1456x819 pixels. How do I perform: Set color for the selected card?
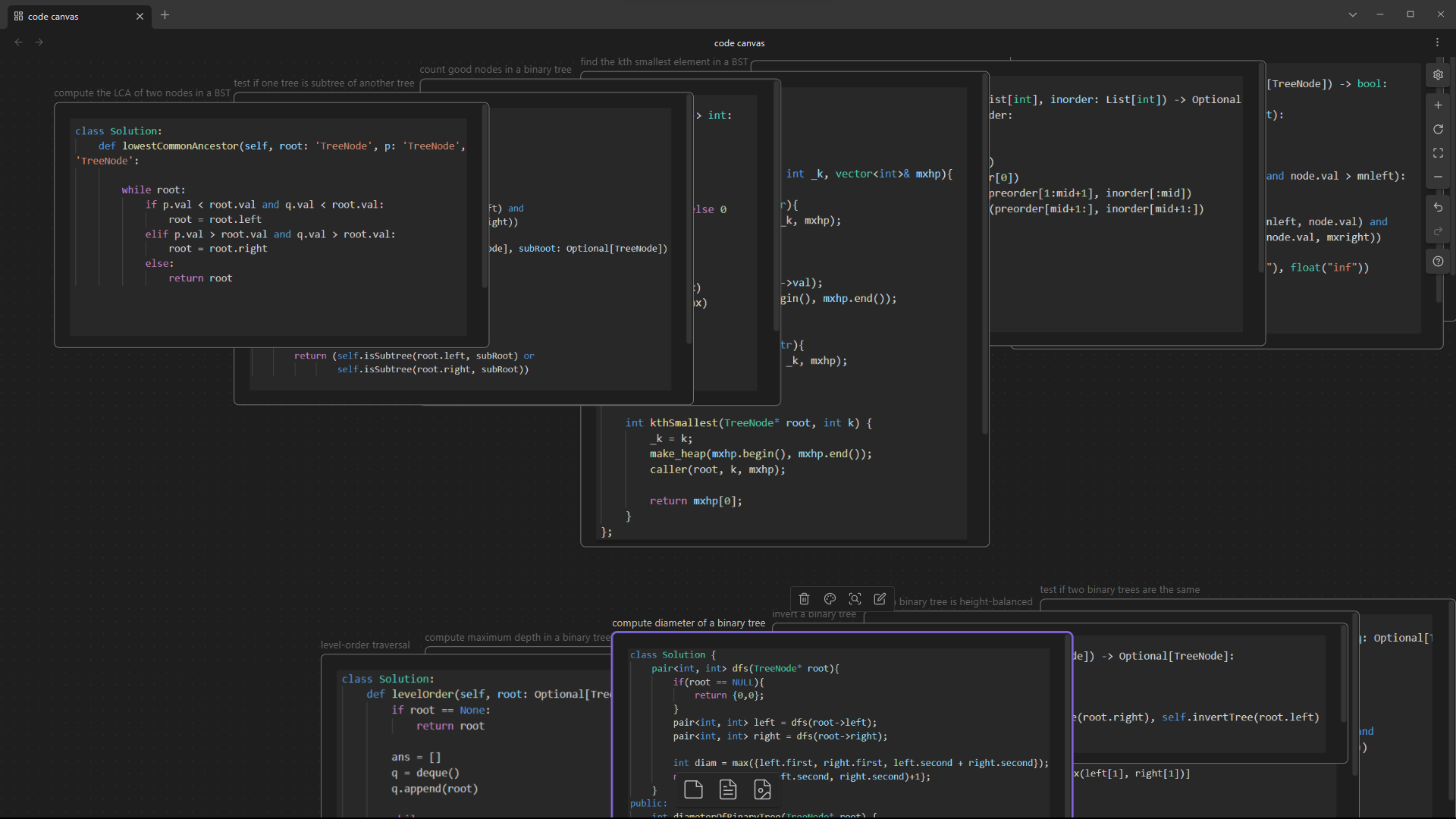tap(830, 599)
